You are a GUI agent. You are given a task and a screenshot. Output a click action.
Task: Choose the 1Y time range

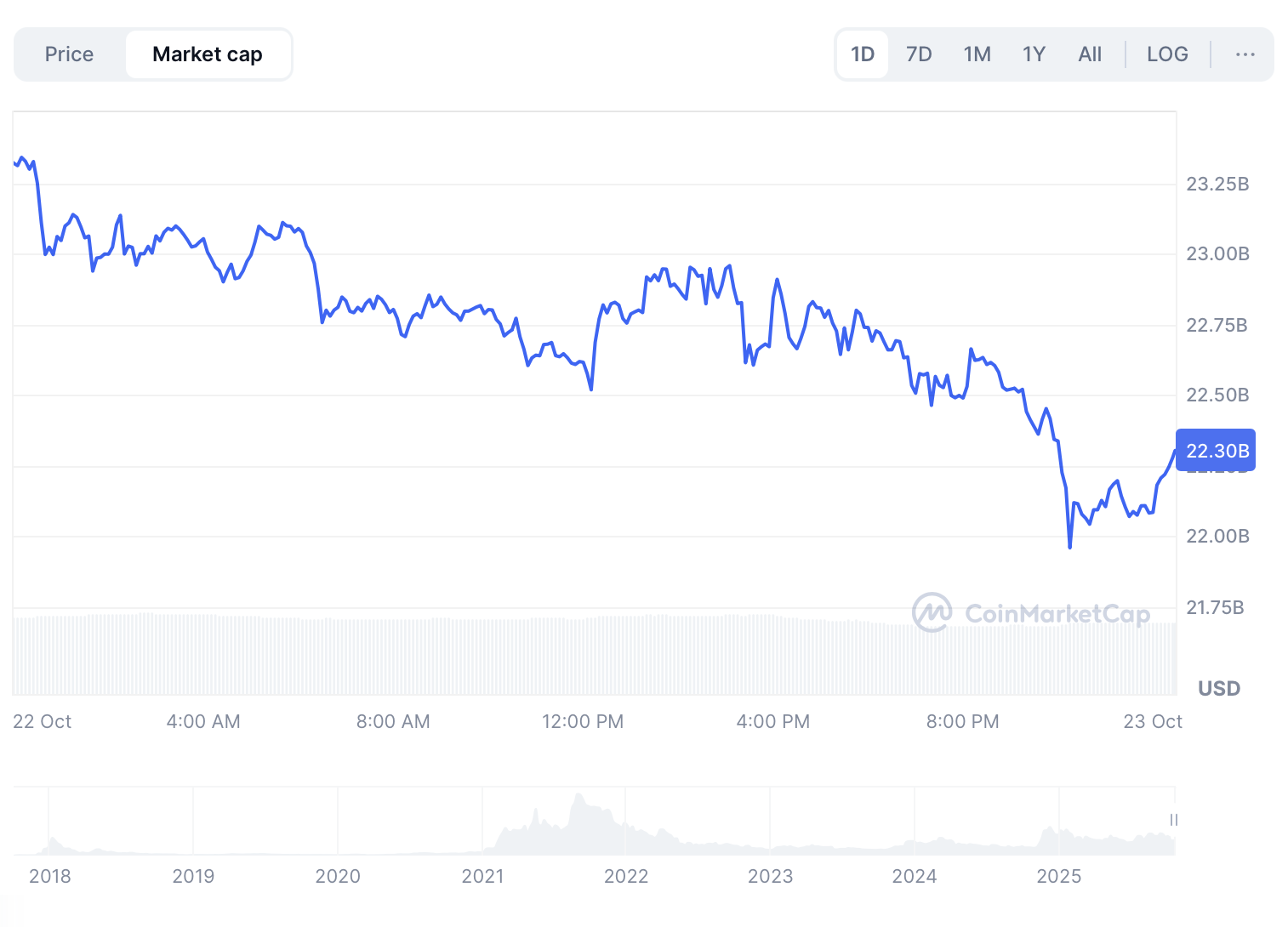coord(1034,54)
